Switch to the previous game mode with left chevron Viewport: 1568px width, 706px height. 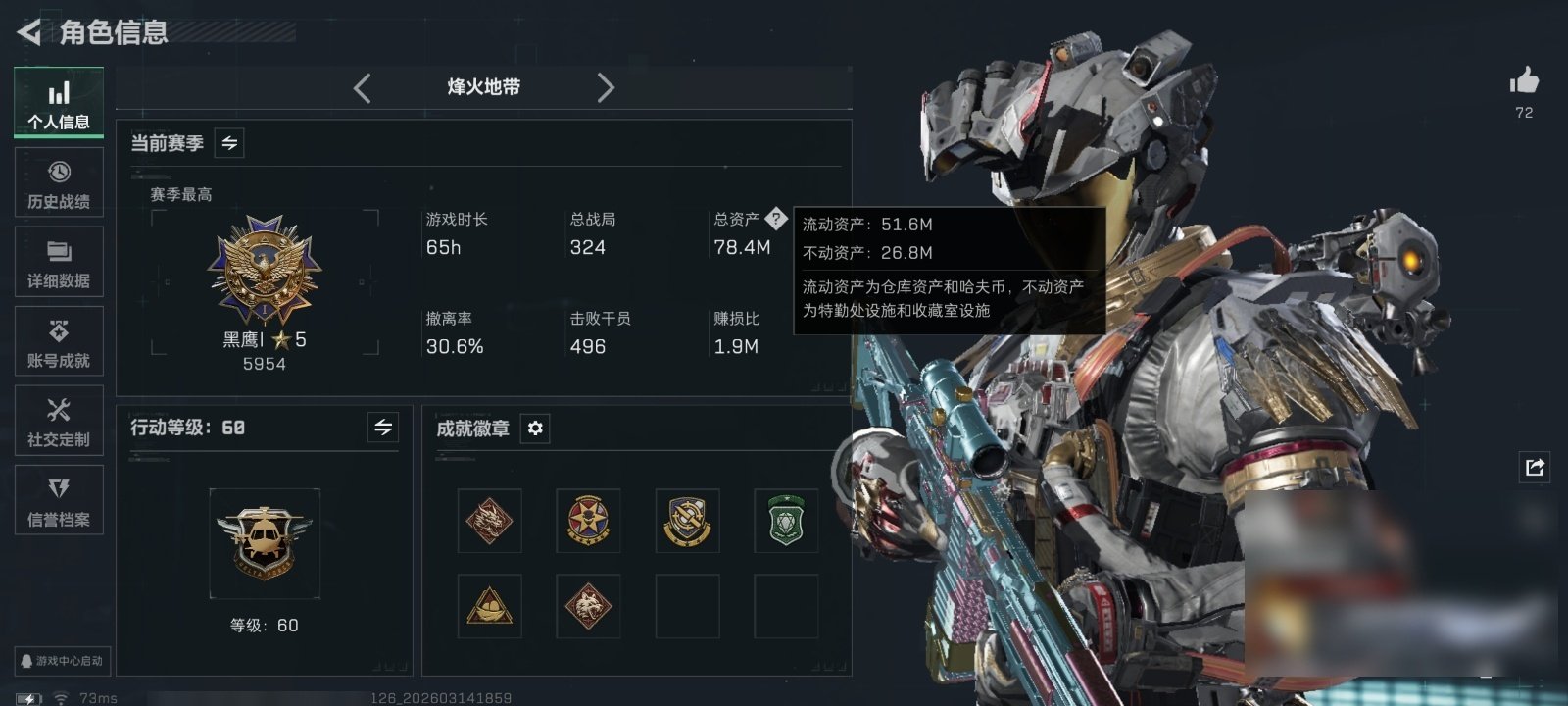[x=363, y=88]
